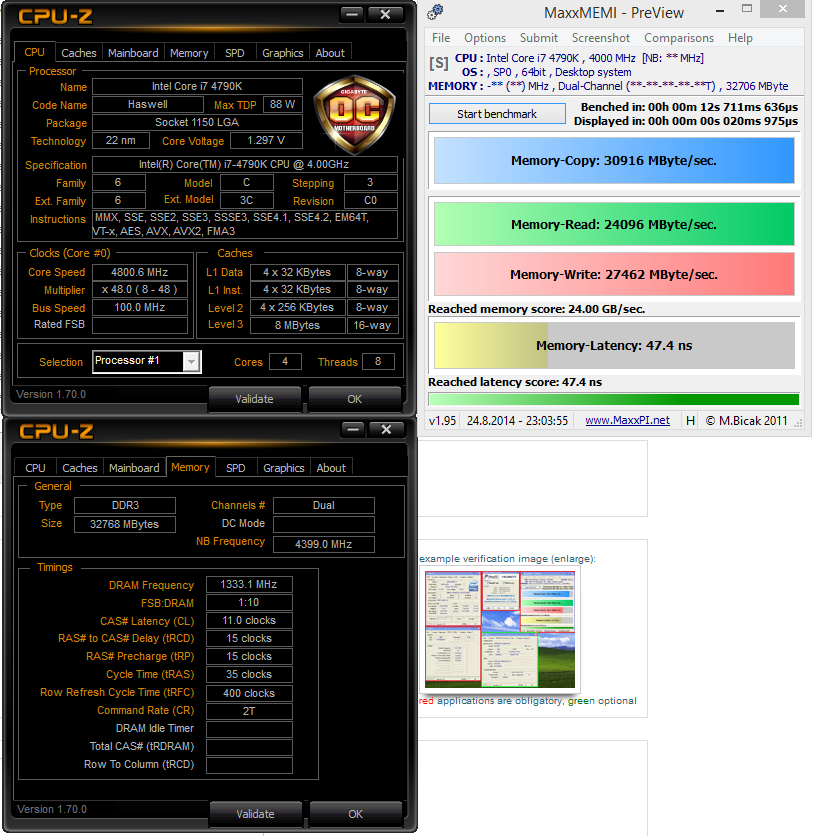Viewport: 813px width, 836px height.
Task: Click the [S] status icon in MaxxMEMI
Action: click(x=439, y=63)
